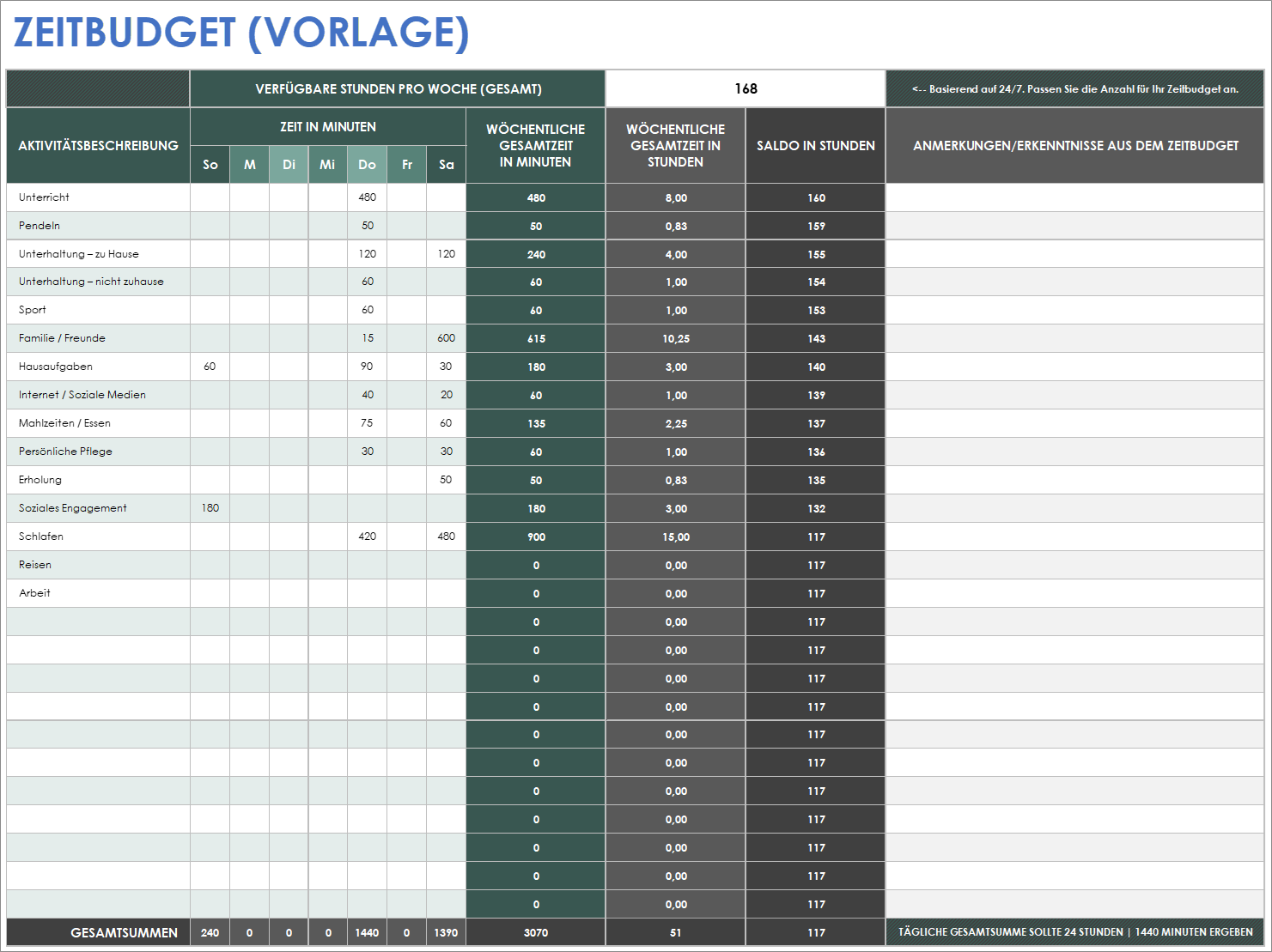Click the ZEITBUDGET (VORLAGE) title
Screen dimensions: 1272x952
click(x=241, y=33)
